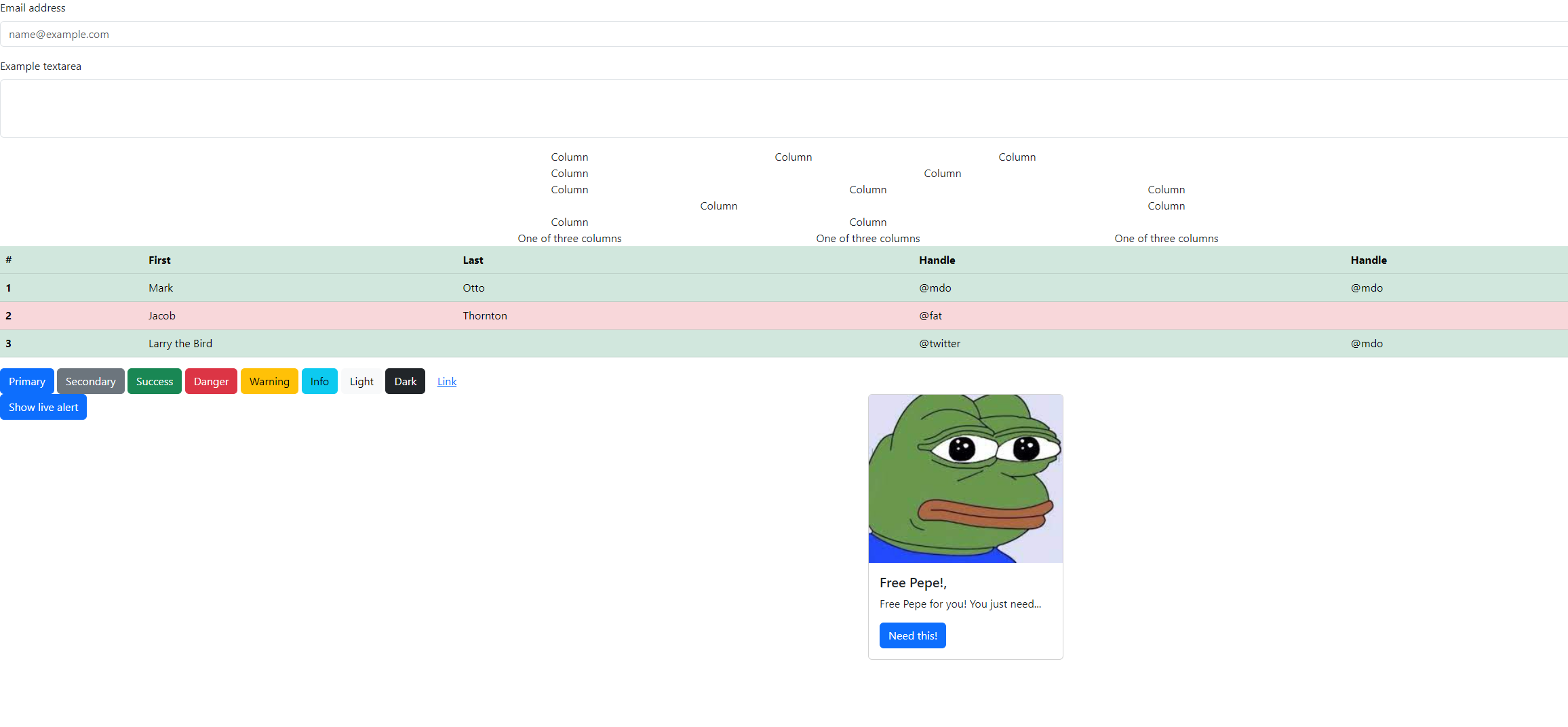Select the Free Pepe! card title
Image resolution: width=1568 pixels, height=727 pixels.
(x=913, y=583)
